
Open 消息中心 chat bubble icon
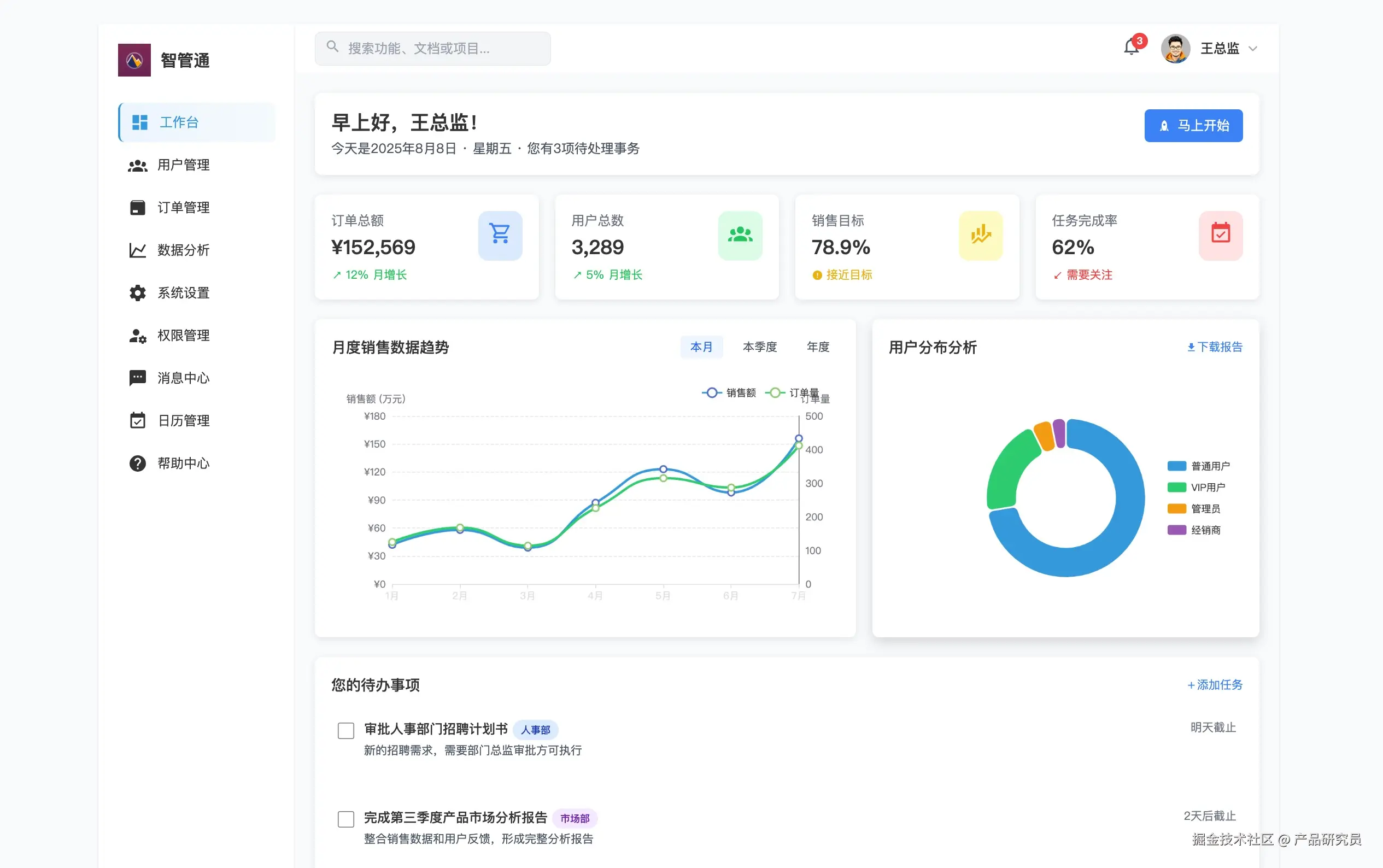137,378
